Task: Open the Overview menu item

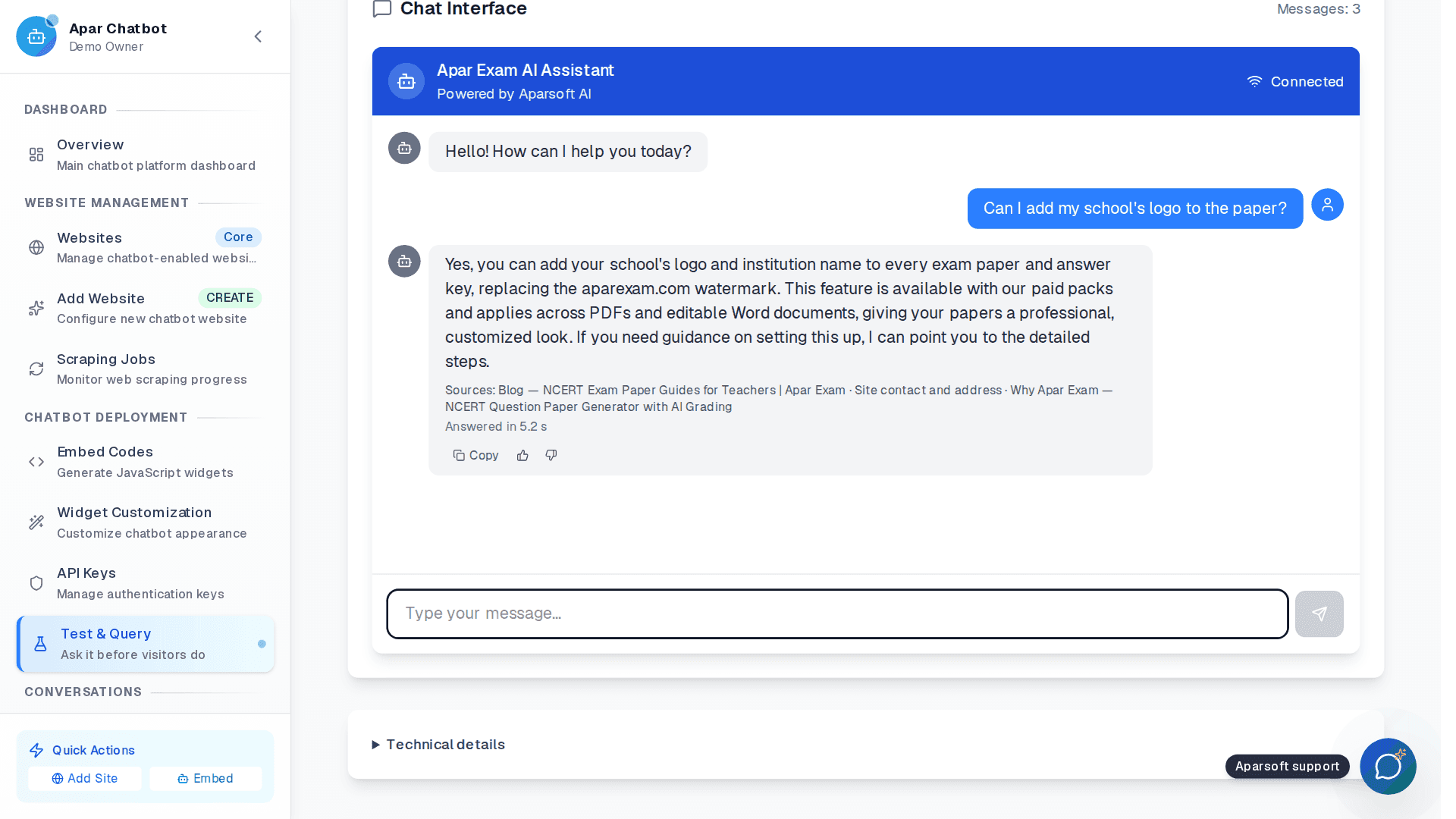Action: point(145,155)
